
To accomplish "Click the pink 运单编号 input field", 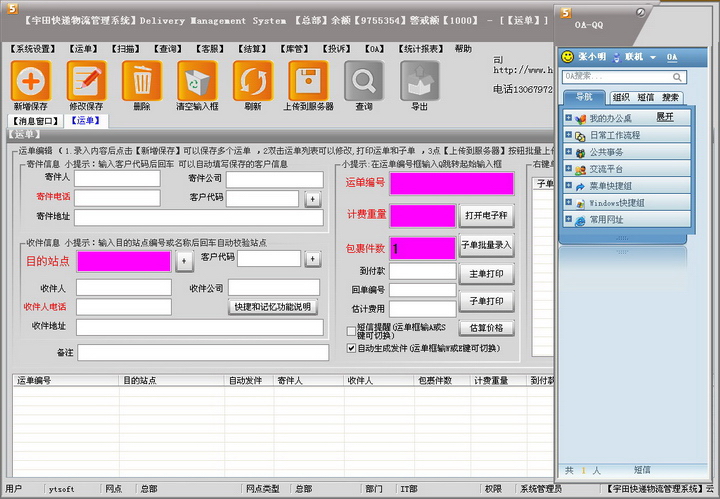I will [x=451, y=183].
